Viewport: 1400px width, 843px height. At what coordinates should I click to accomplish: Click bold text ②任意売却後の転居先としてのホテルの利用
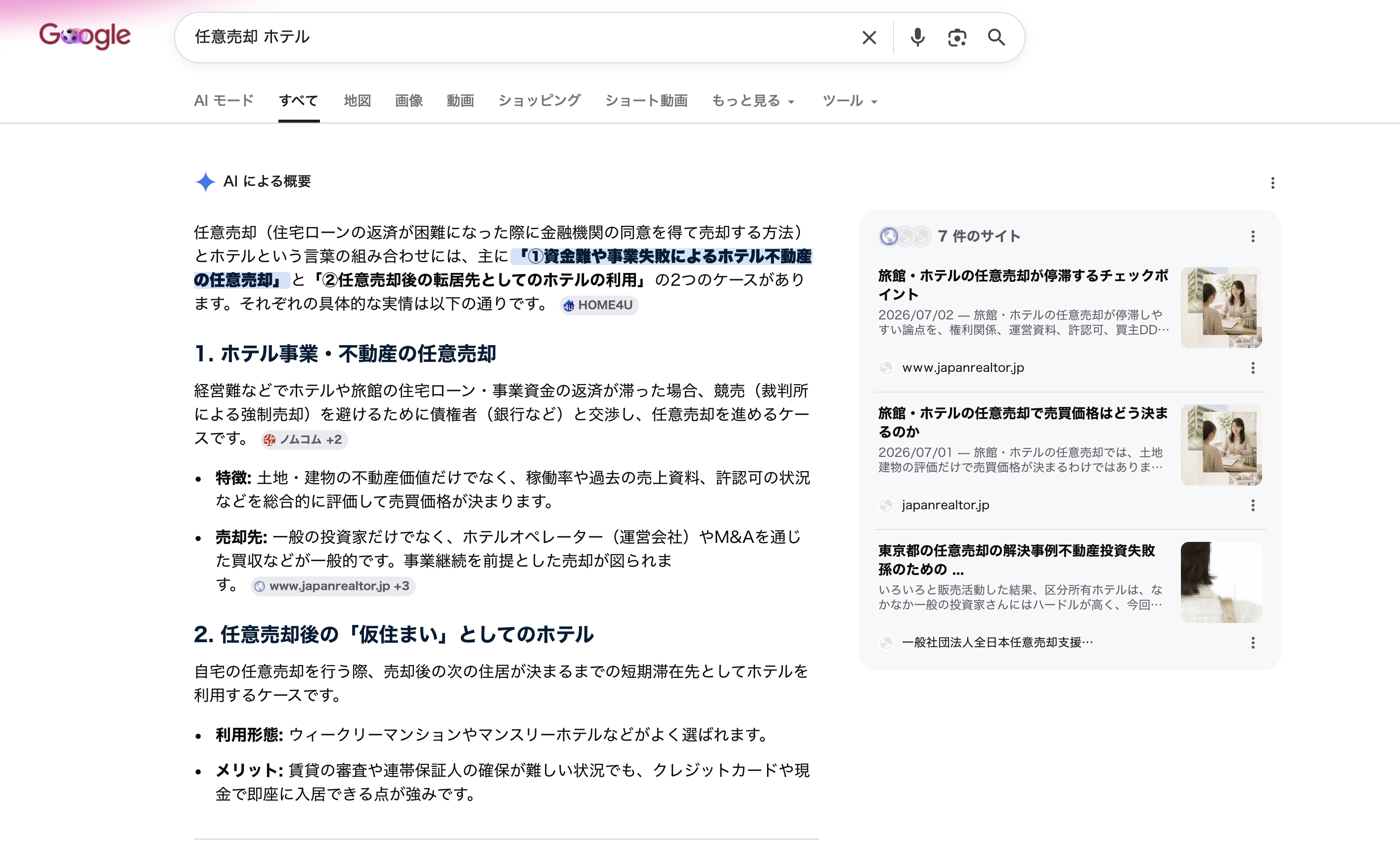click(480, 280)
